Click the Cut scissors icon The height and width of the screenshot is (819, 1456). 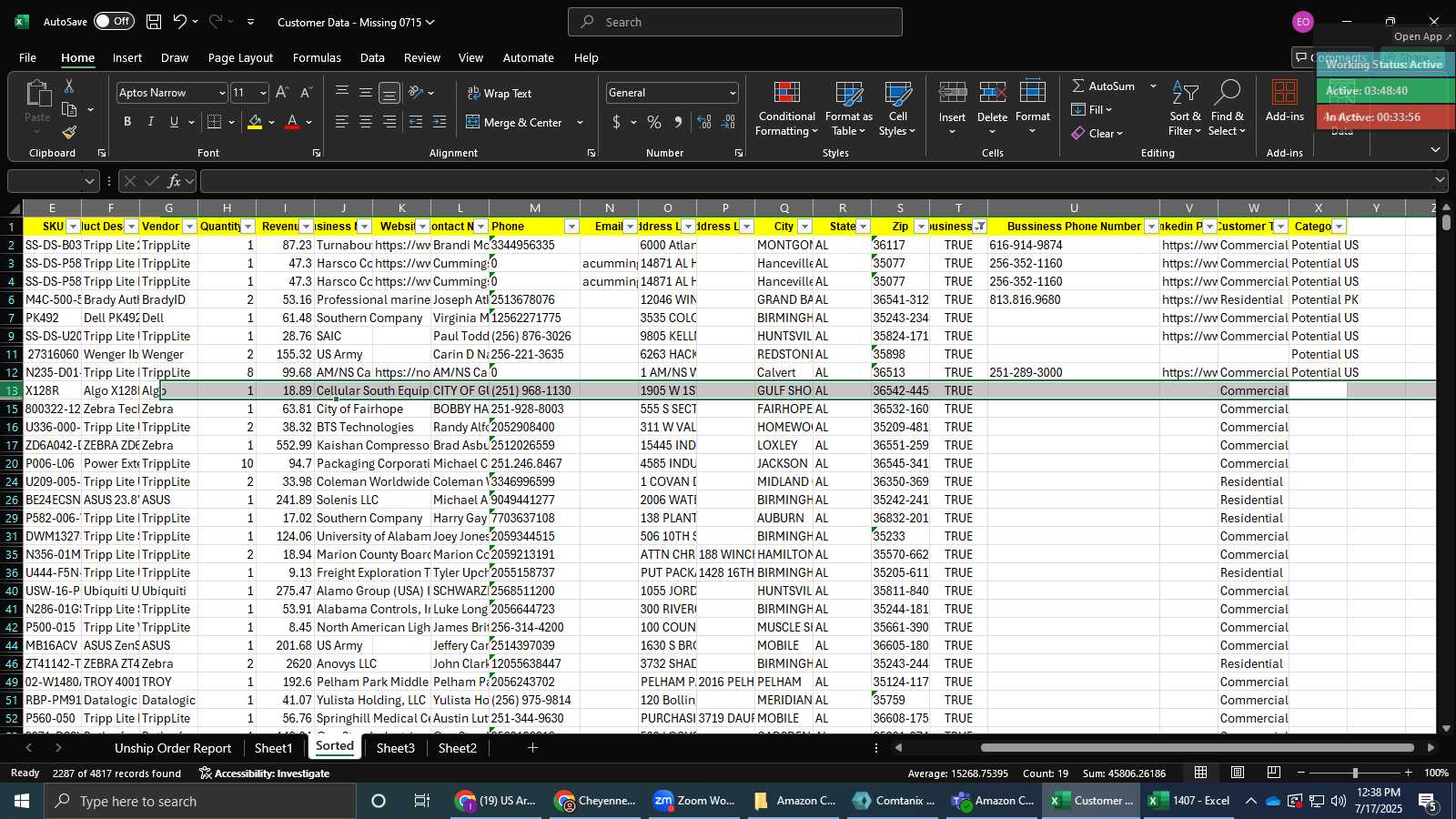coord(69,86)
